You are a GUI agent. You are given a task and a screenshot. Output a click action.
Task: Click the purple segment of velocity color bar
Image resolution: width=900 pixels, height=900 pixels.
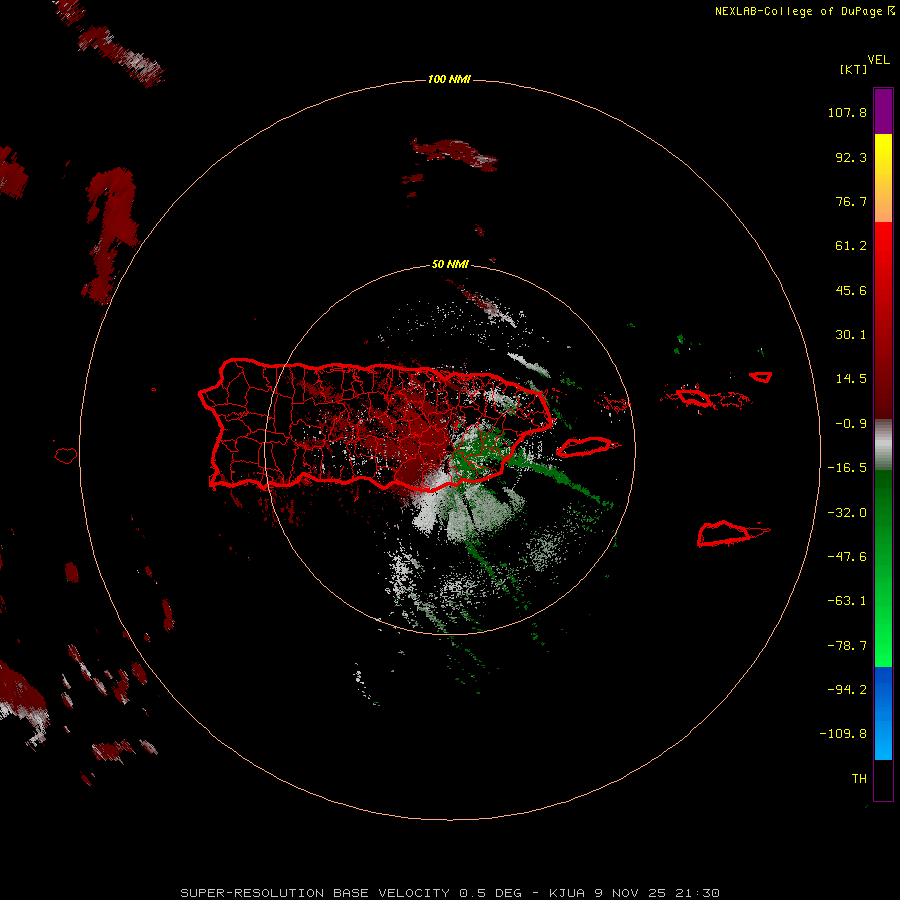point(883,111)
